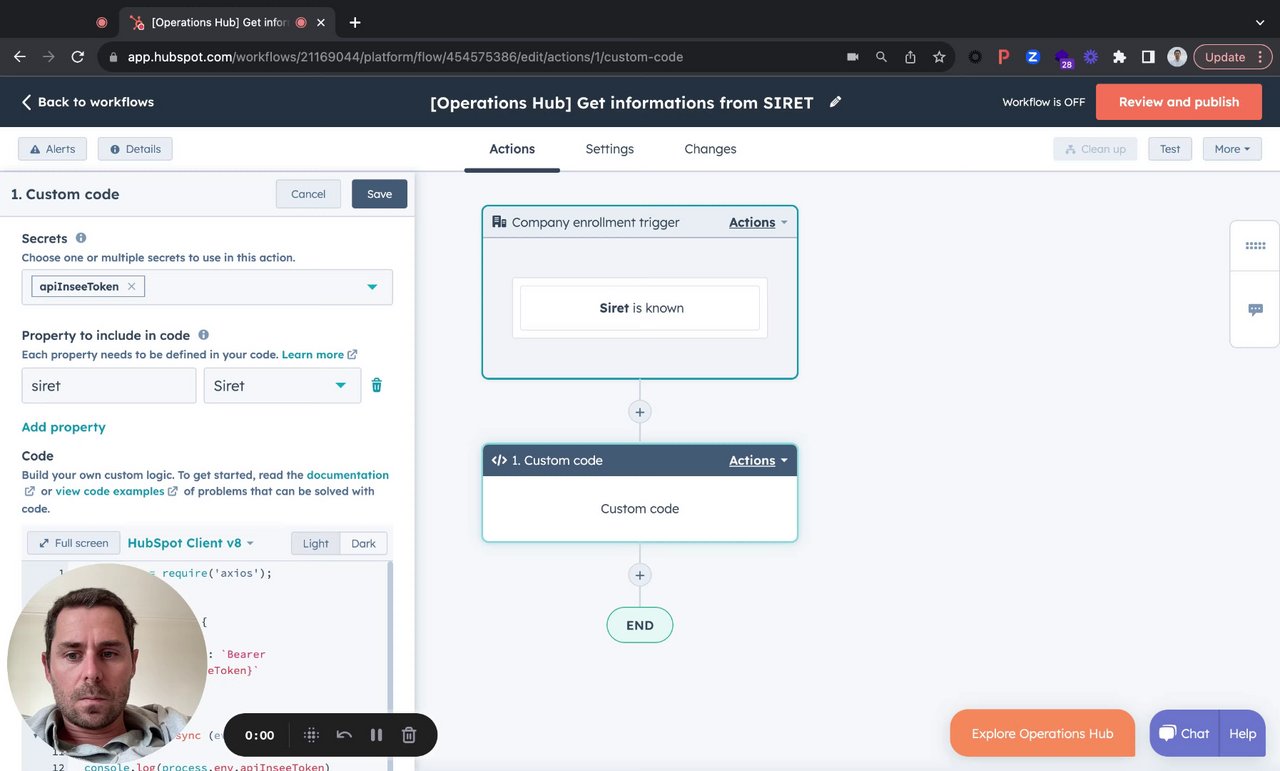1280x771 pixels.
Task: Click Add property link
Action: (64, 427)
